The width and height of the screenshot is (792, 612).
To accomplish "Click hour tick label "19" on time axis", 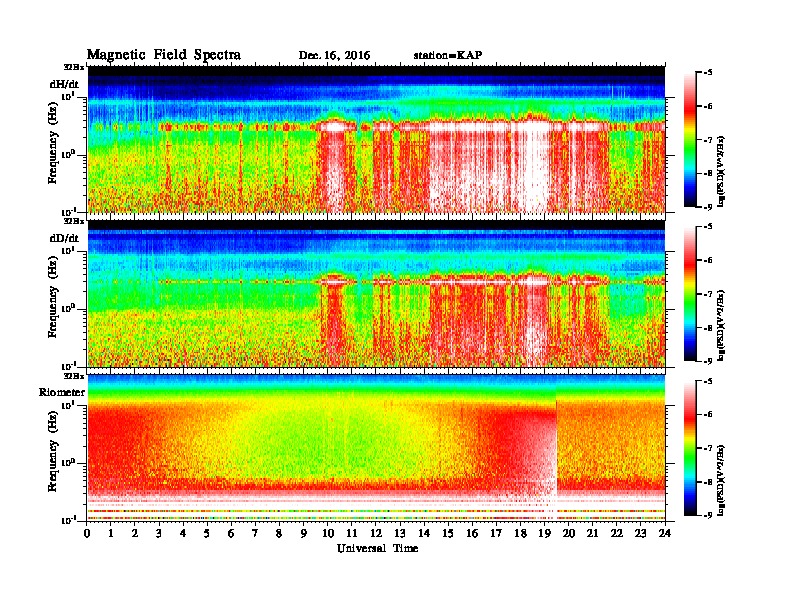I will coord(544,533).
